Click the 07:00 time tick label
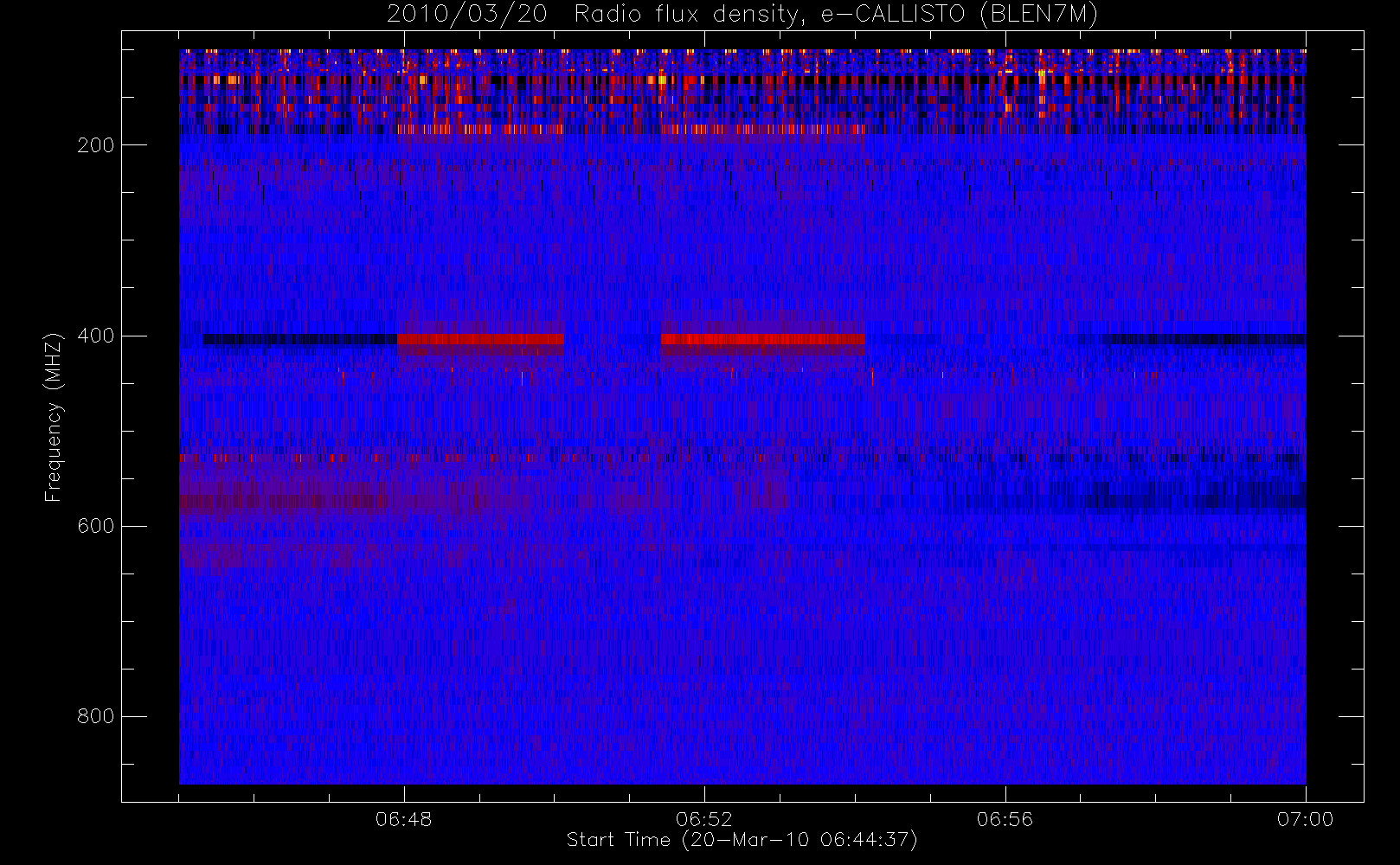 pyautogui.click(x=1306, y=819)
